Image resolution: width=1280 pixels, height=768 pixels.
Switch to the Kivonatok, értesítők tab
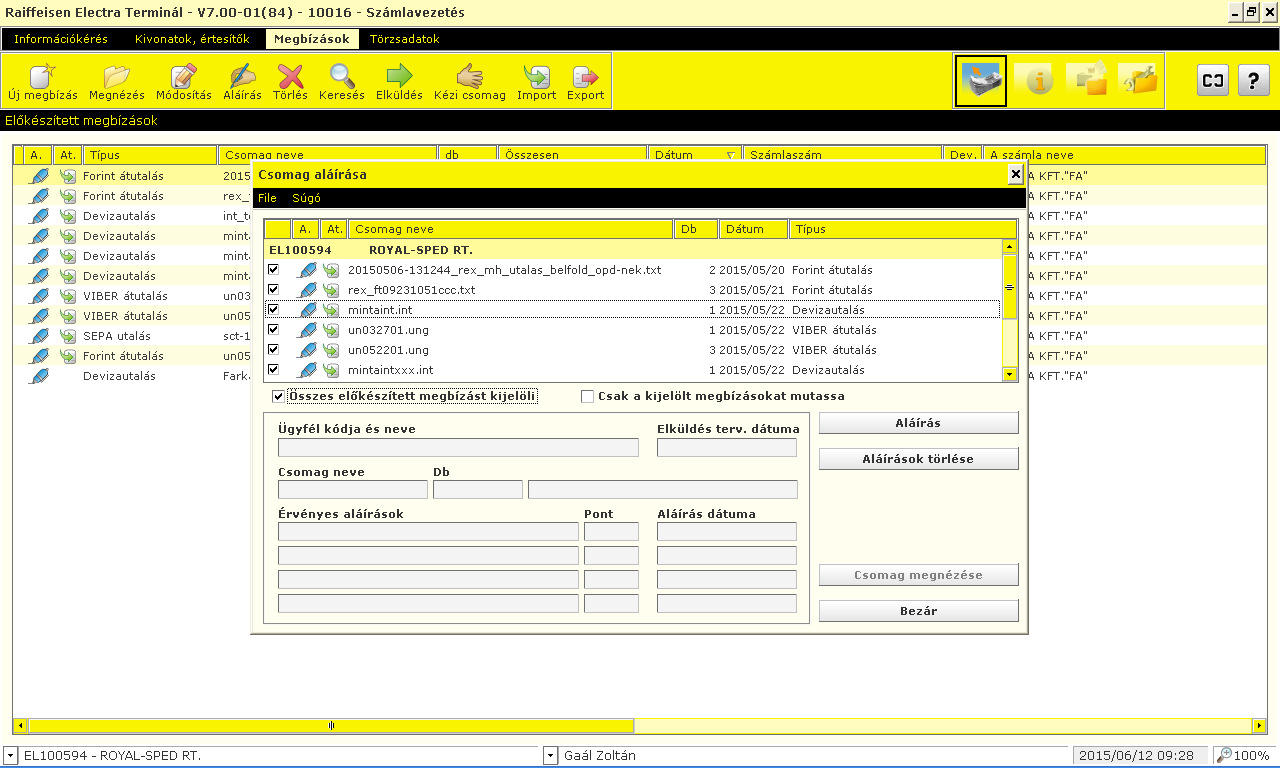tap(192, 39)
